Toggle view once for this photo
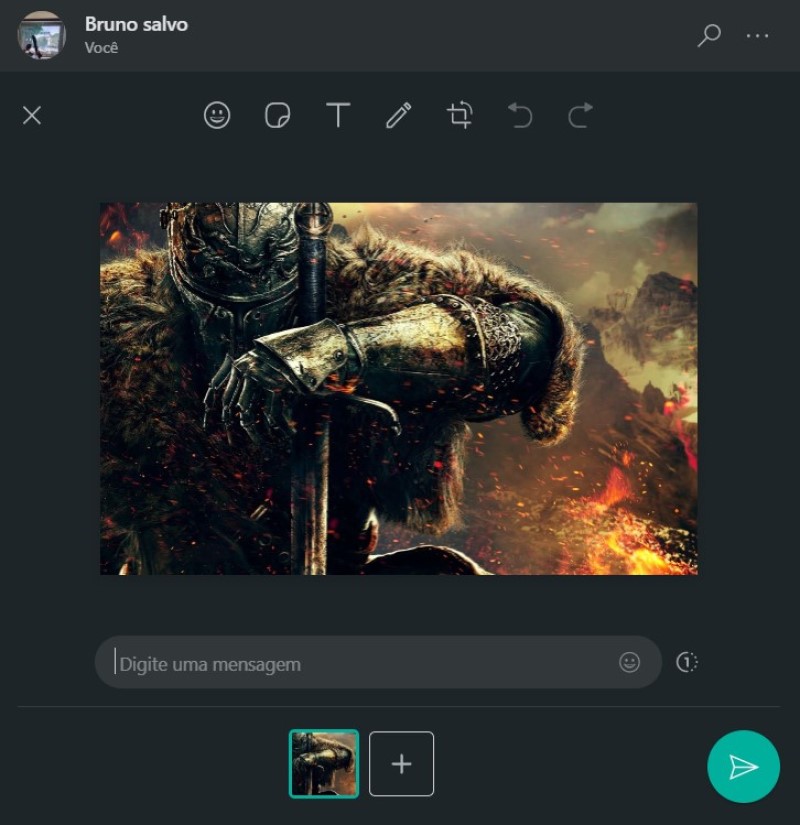 [x=686, y=662]
